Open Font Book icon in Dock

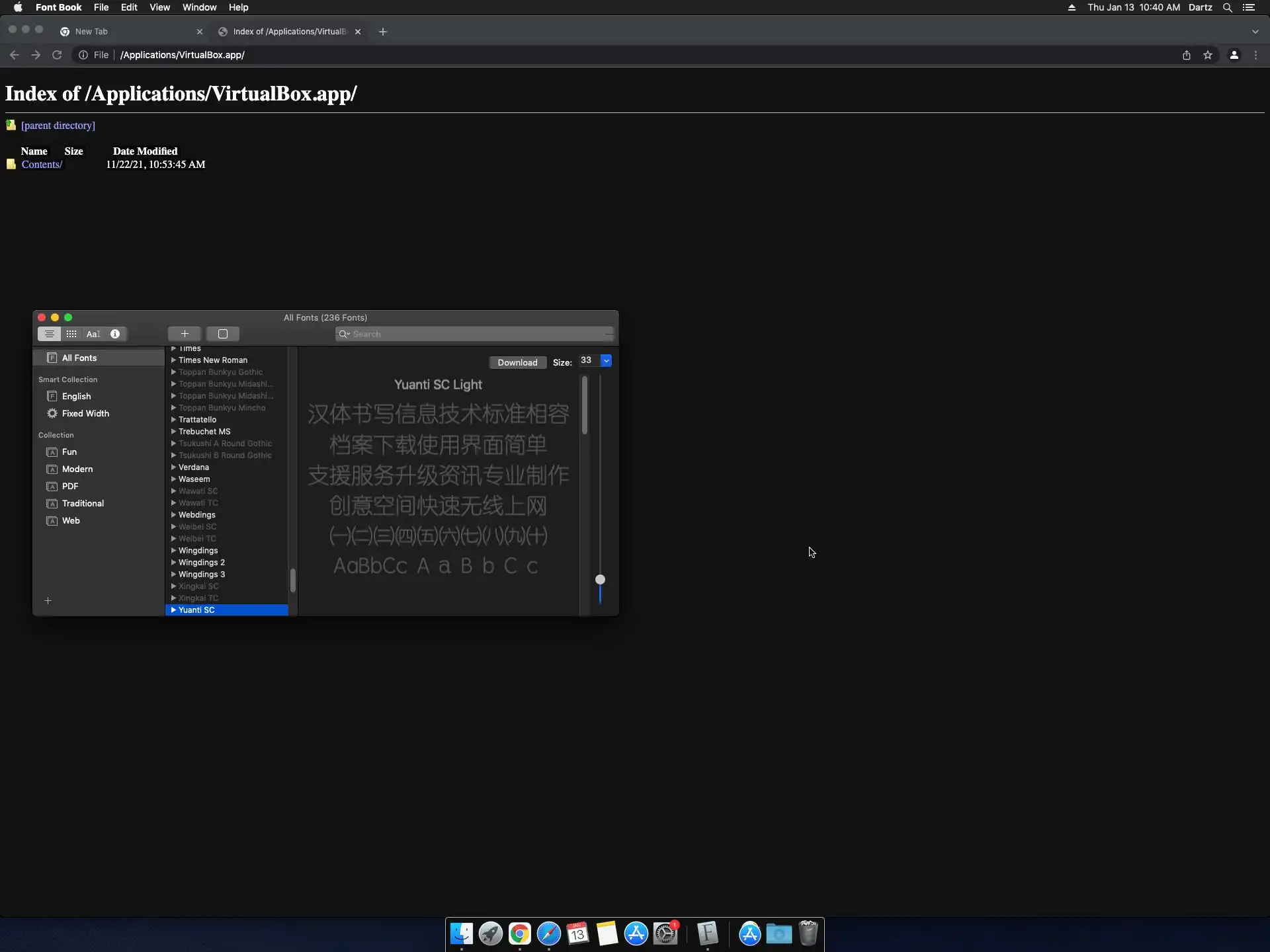point(707,933)
